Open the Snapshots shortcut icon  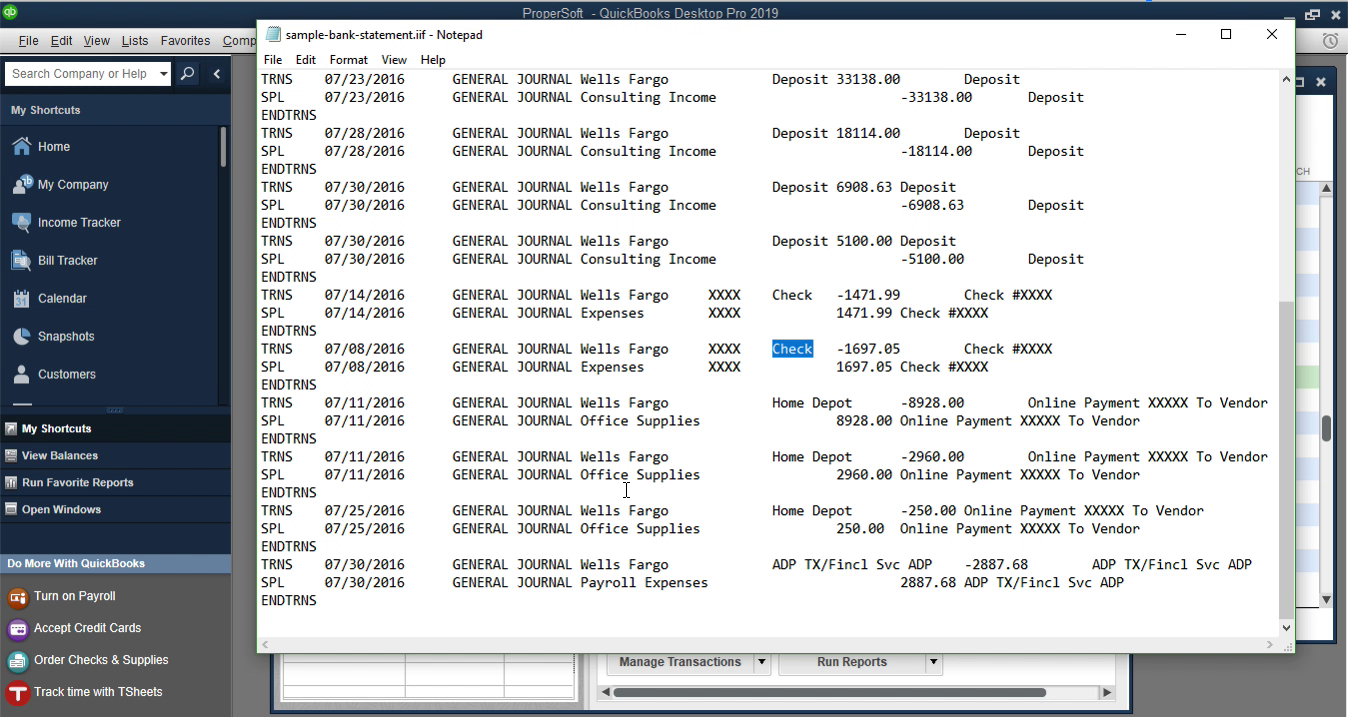point(21,336)
